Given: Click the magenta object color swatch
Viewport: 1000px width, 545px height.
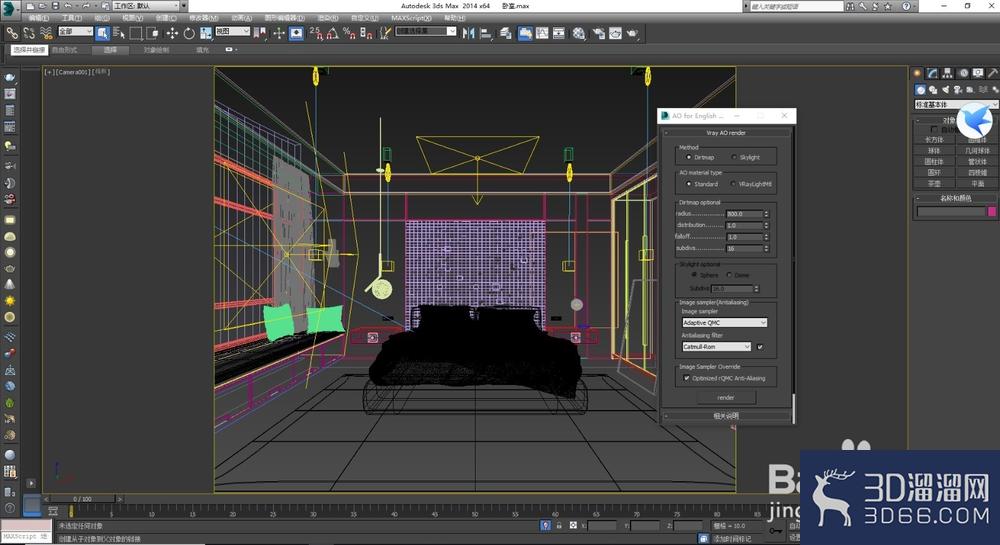Looking at the screenshot, I should [x=992, y=212].
